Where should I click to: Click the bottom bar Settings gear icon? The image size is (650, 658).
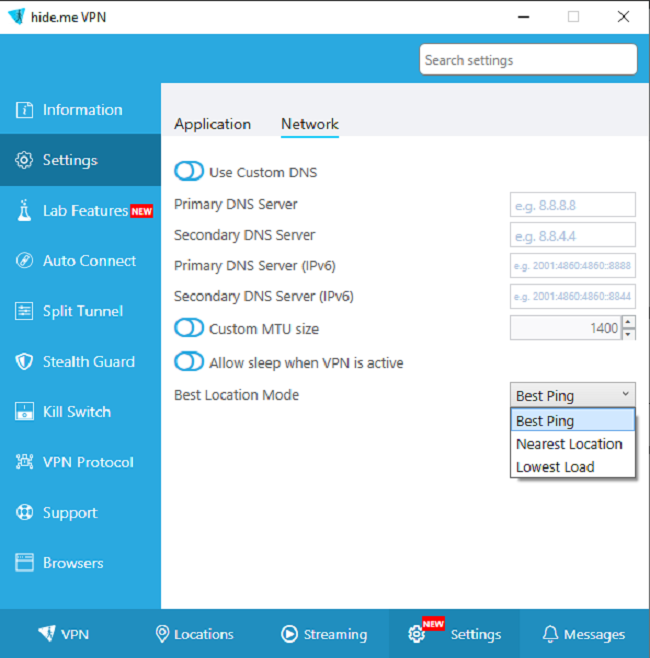click(416, 634)
